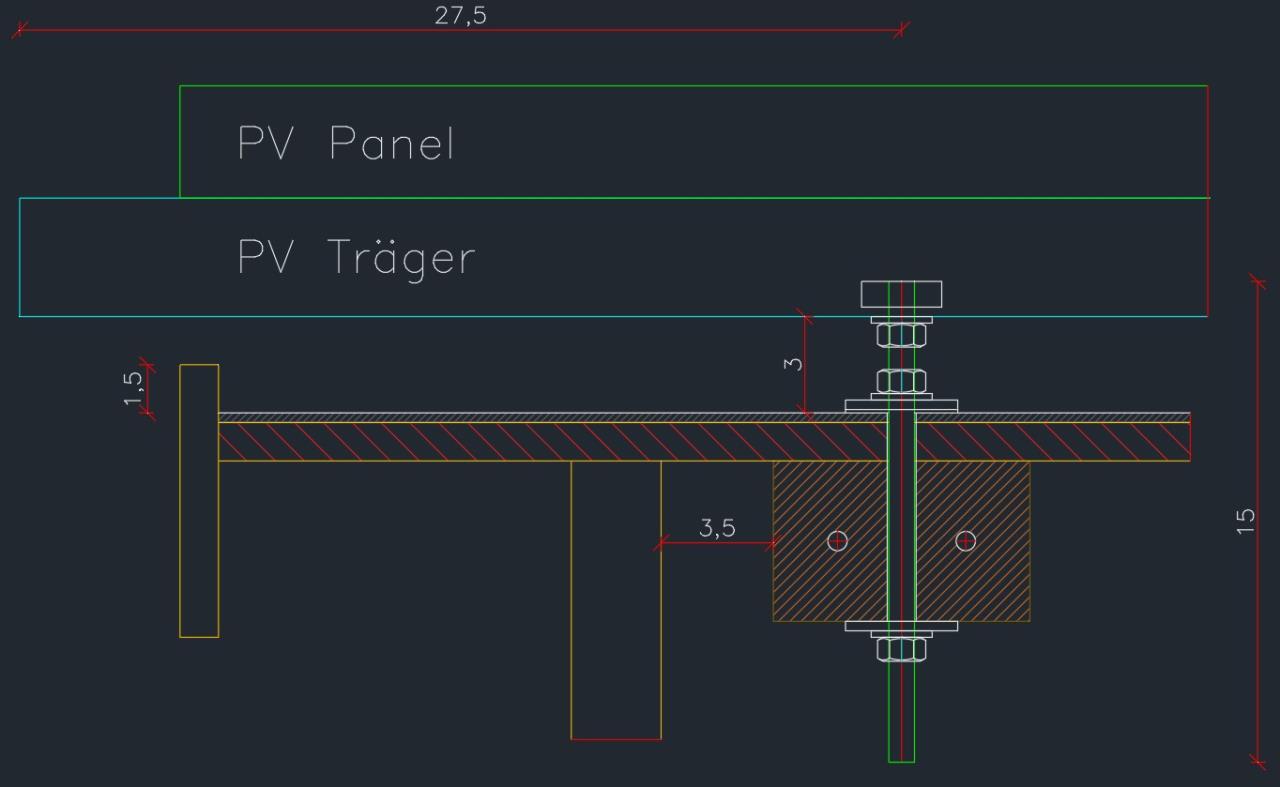Select the upper hex nut under bolt head

click(901, 335)
